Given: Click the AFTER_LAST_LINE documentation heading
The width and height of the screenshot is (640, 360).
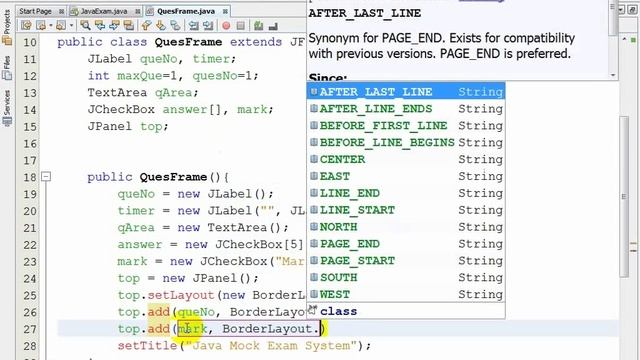Looking at the screenshot, I should tap(364, 13).
